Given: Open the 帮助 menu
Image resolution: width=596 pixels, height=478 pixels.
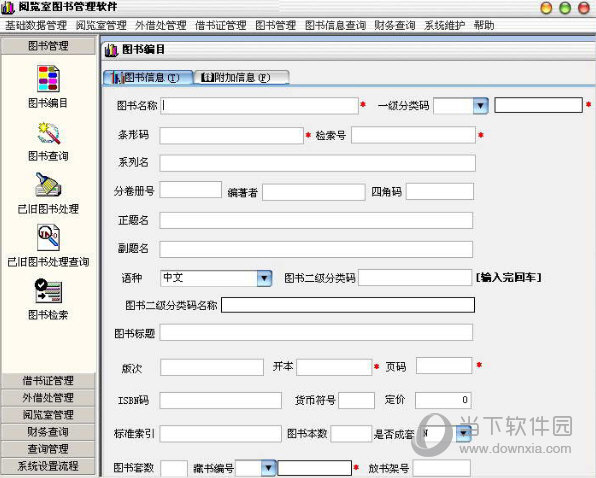Looking at the screenshot, I should tap(484, 25).
